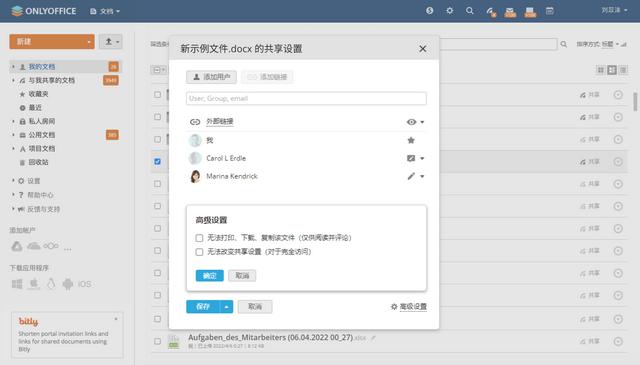Open the user account menu in header

point(614,10)
